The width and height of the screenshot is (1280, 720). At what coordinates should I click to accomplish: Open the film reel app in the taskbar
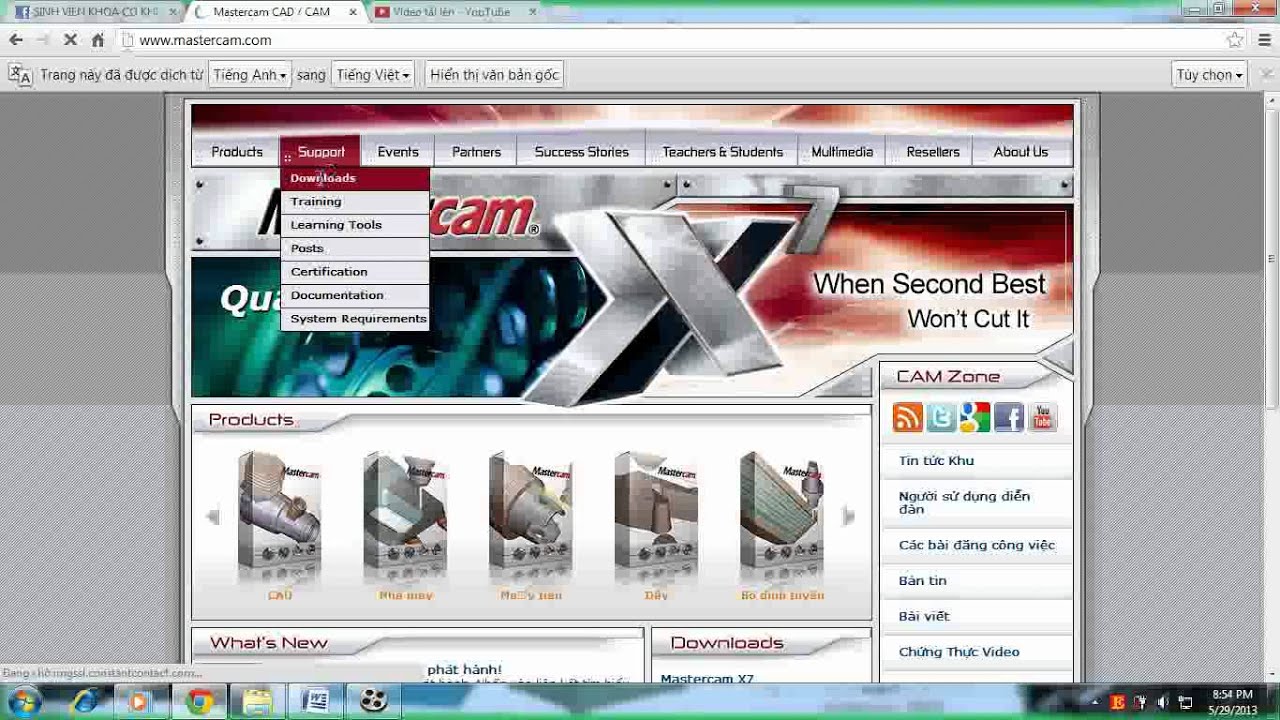coord(373,702)
